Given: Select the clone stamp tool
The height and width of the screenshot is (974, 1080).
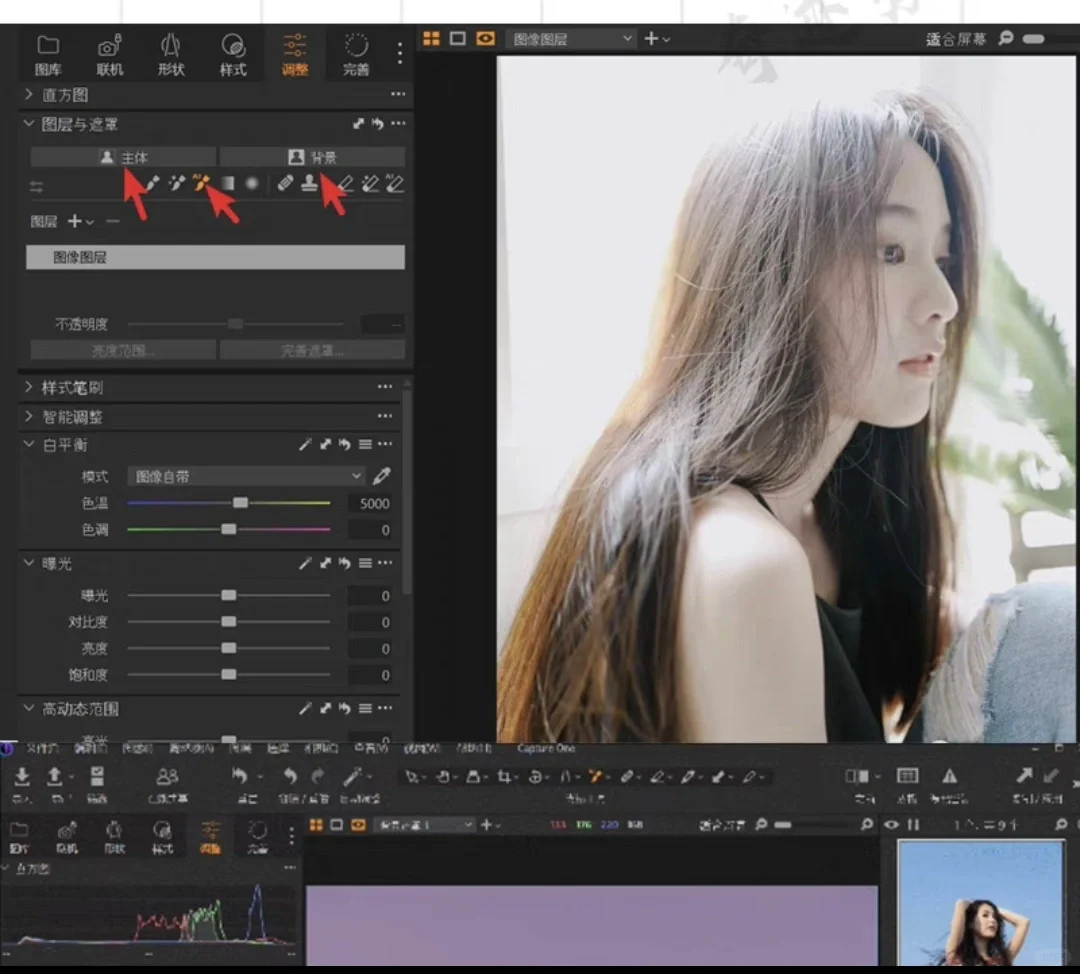Looking at the screenshot, I should pyautogui.click(x=310, y=183).
